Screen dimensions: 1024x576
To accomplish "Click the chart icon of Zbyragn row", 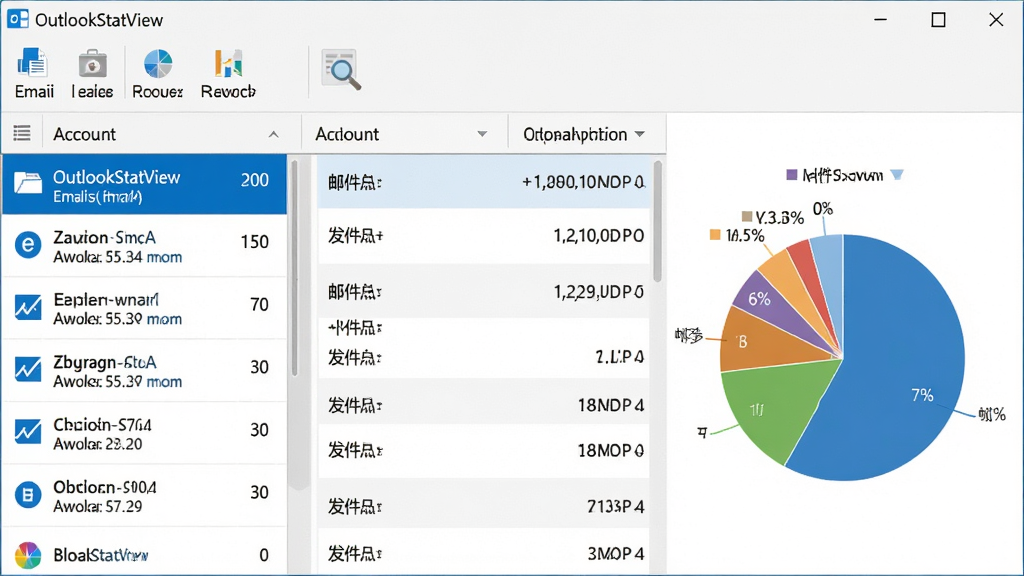I will [28, 369].
